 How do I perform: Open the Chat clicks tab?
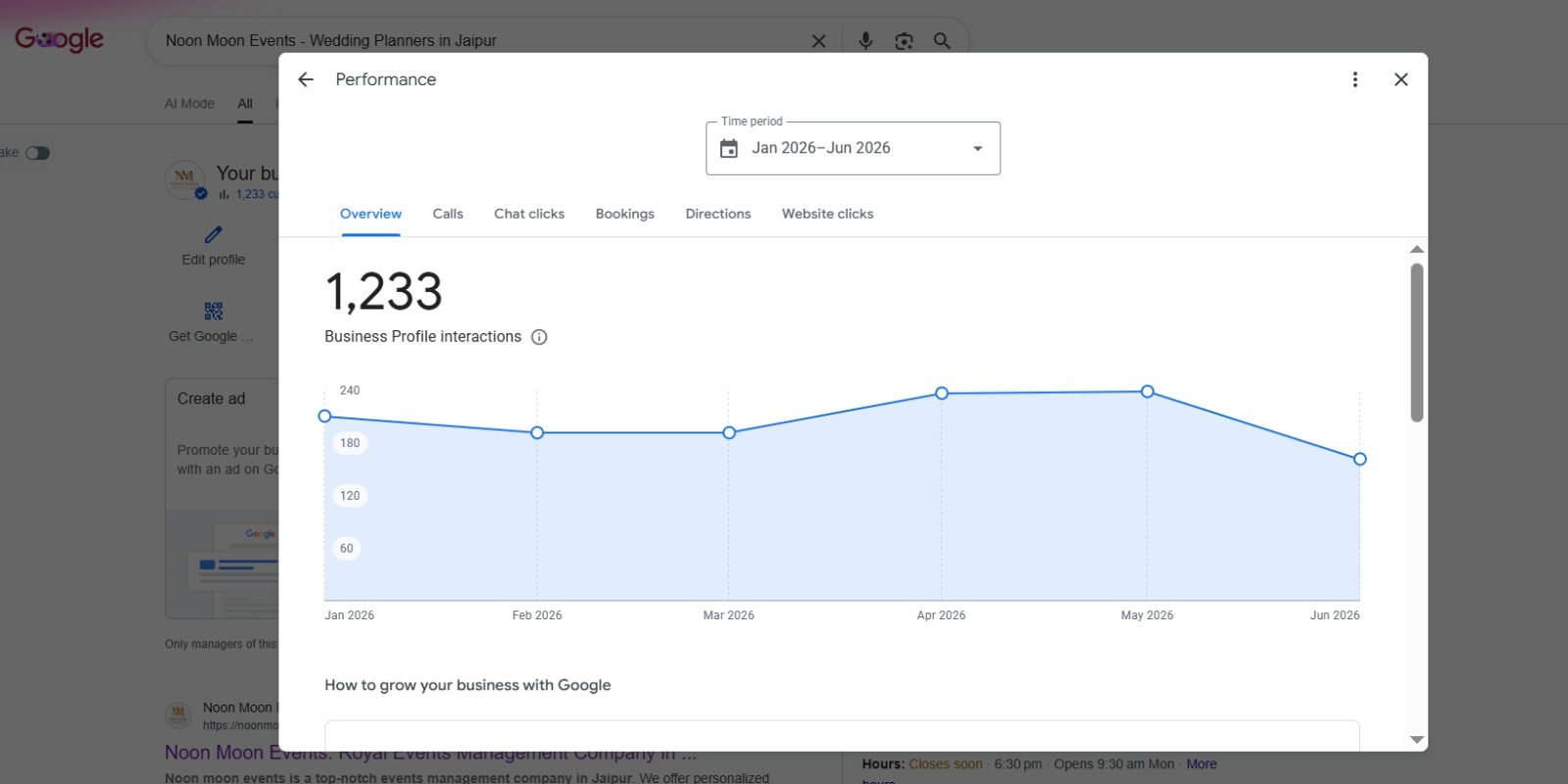529,214
